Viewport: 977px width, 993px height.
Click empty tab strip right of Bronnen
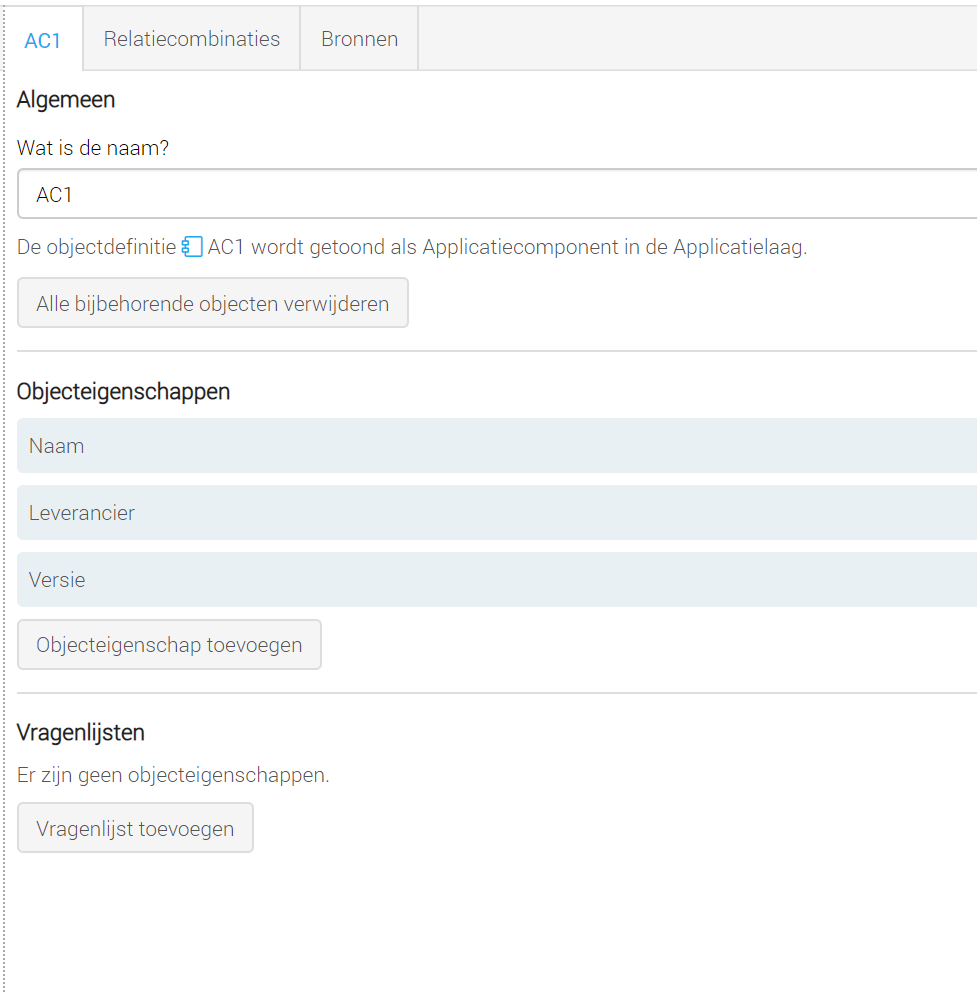tap(697, 39)
